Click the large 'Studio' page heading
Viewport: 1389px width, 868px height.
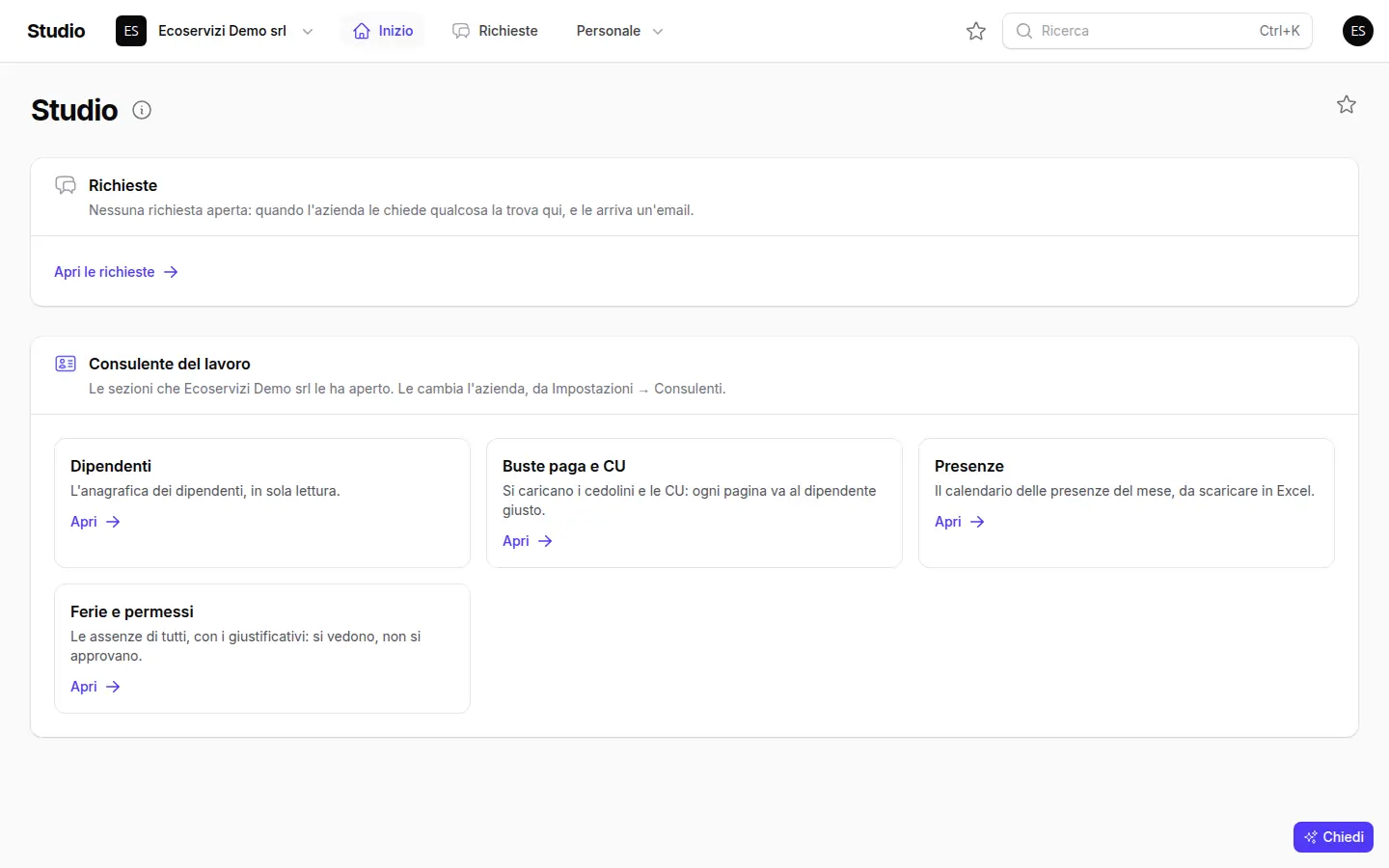pos(74,110)
